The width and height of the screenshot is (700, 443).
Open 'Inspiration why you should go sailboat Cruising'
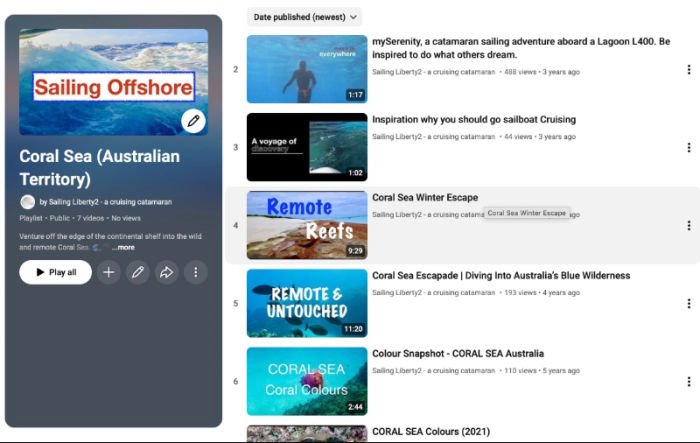click(474, 120)
